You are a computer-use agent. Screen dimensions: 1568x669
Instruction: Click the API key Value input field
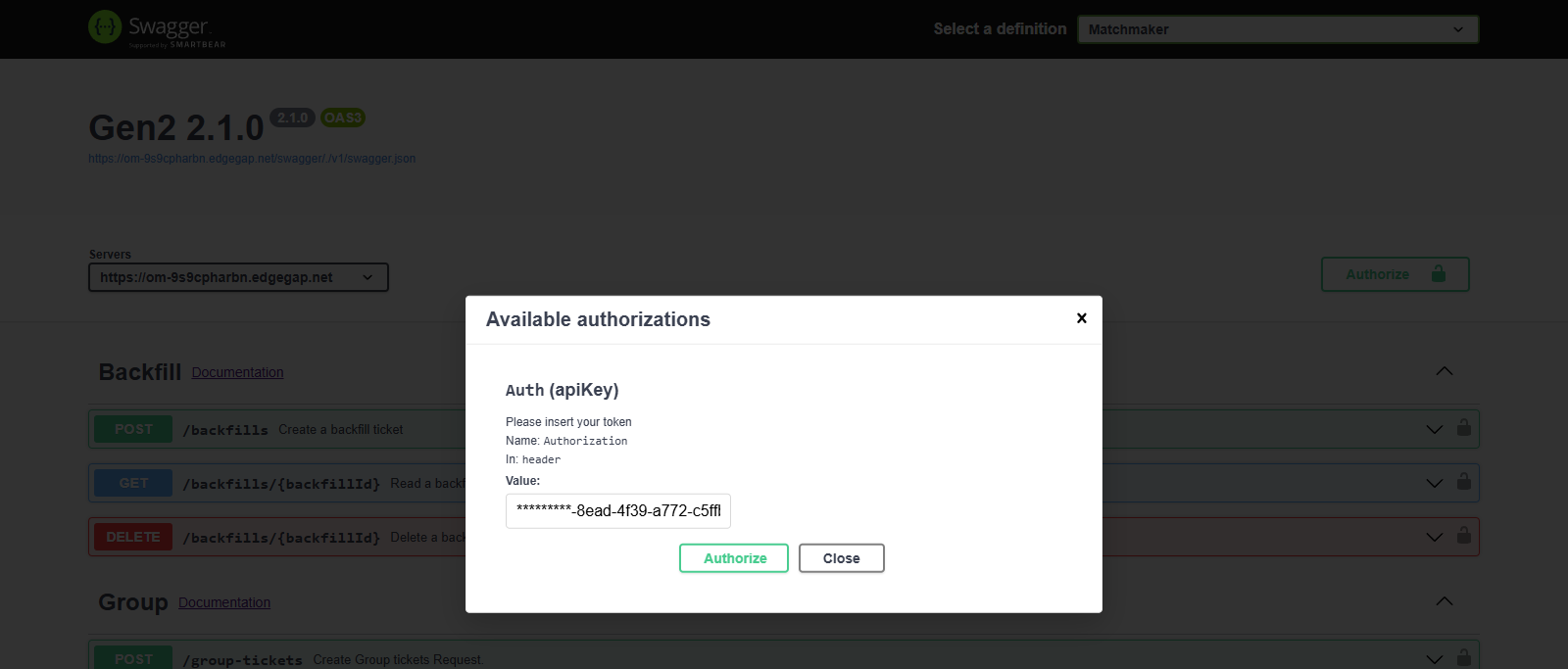click(x=617, y=511)
